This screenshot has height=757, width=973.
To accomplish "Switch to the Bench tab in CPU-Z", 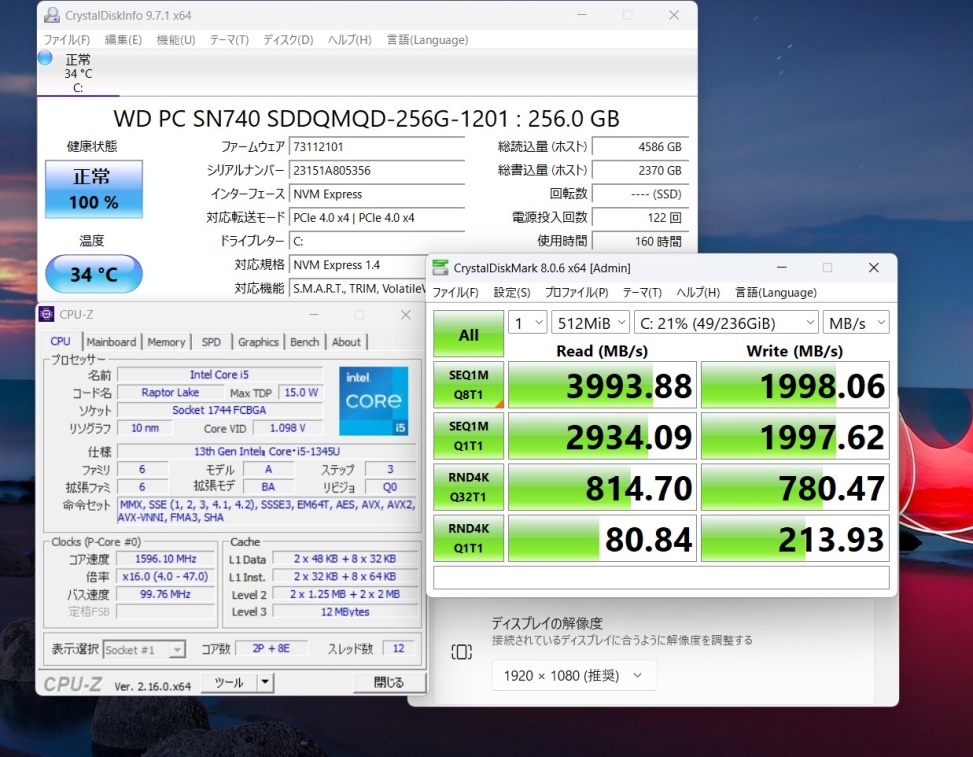I will click(x=304, y=342).
